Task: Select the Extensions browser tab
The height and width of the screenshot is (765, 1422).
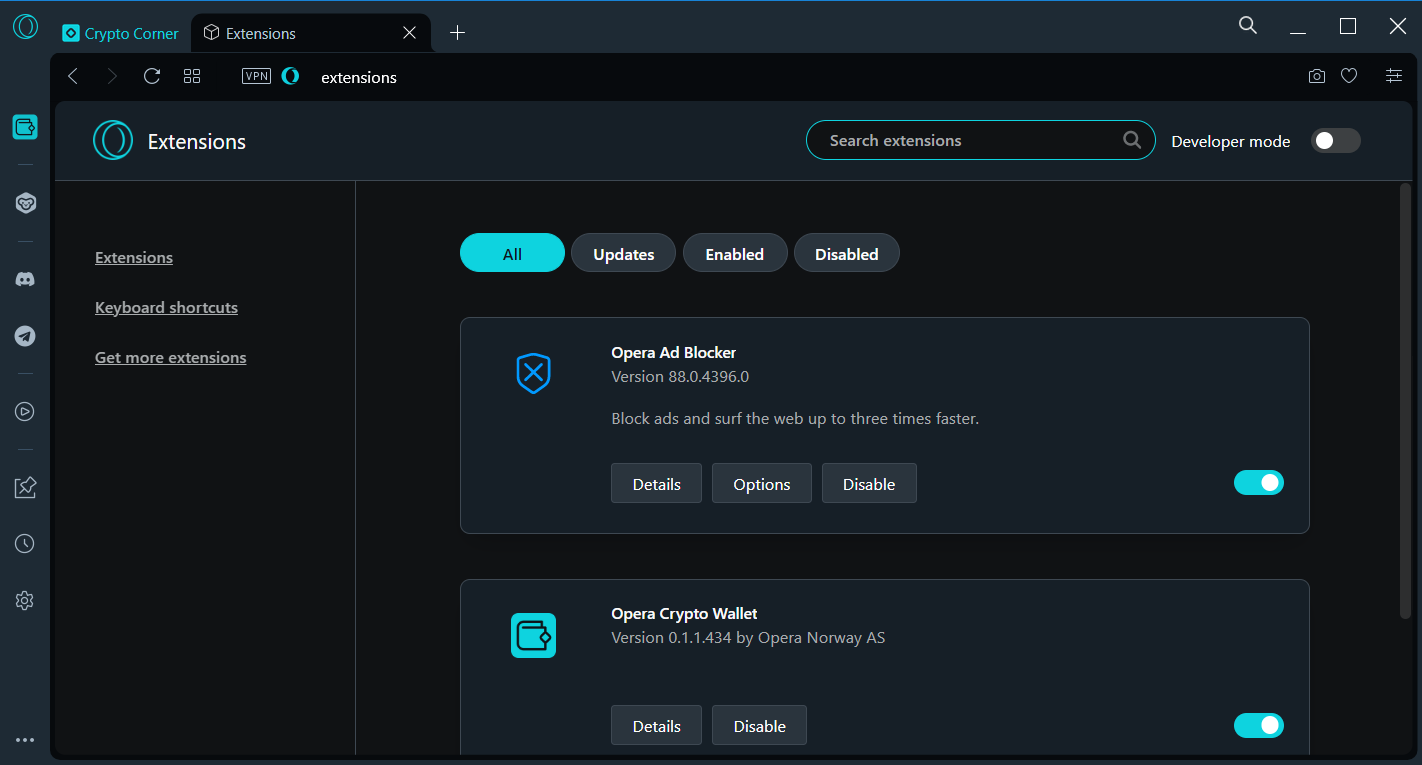Action: 310,33
